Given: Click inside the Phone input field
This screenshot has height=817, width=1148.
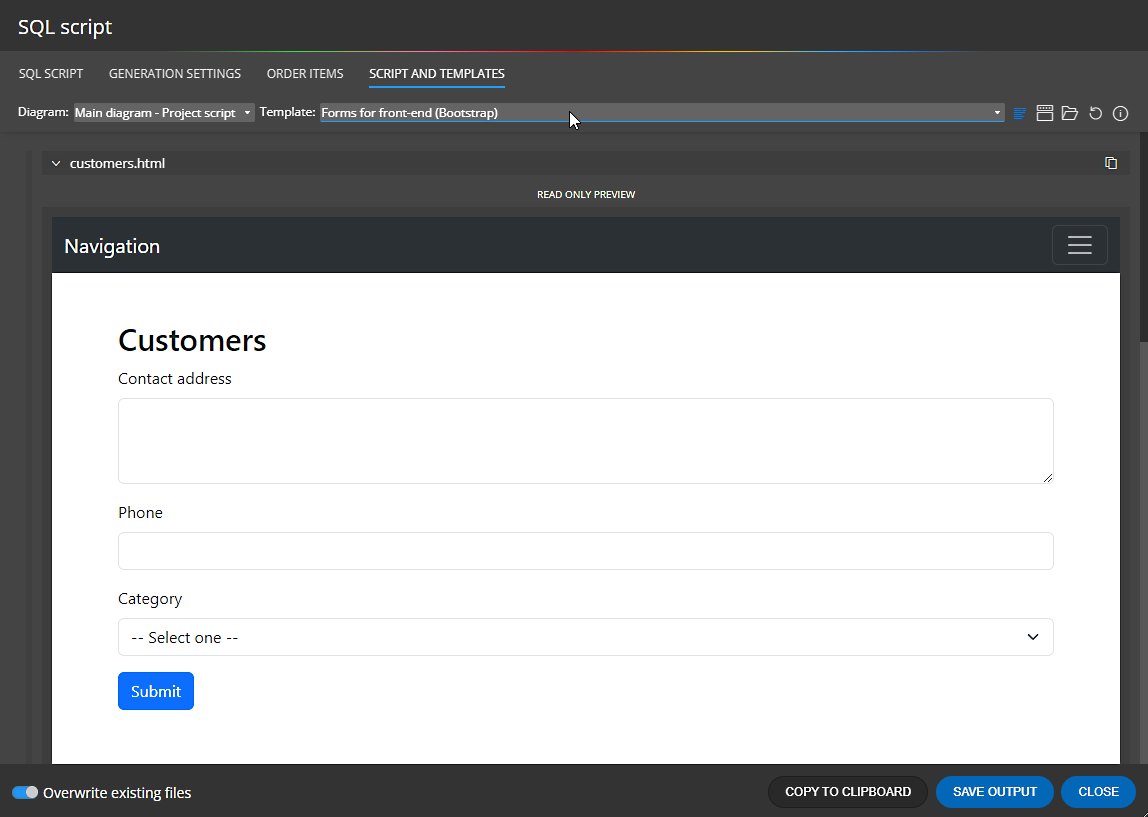Looking at the screenshot, I should (x=585, y=551).
